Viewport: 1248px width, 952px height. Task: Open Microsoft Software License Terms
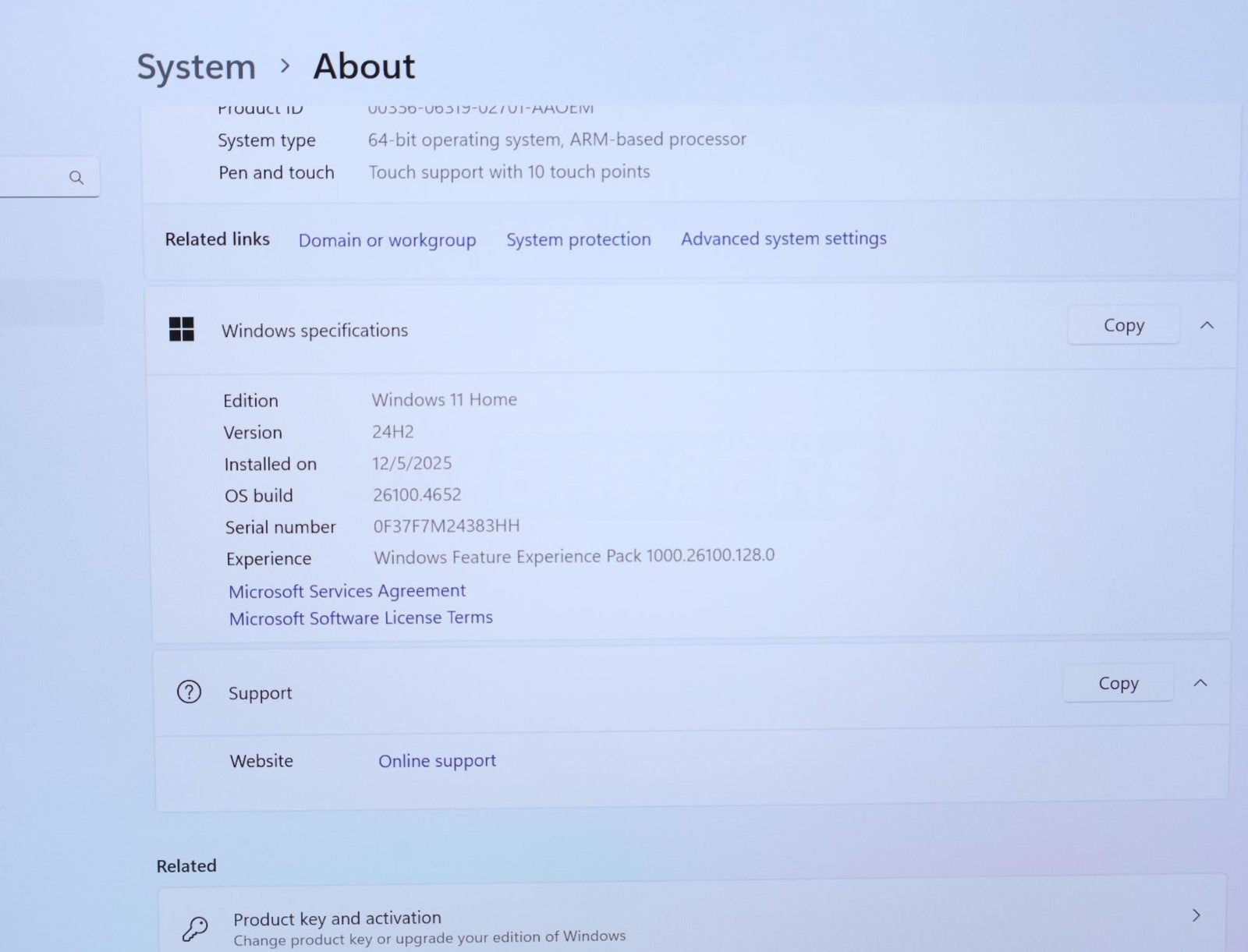[x=360, y=618]
